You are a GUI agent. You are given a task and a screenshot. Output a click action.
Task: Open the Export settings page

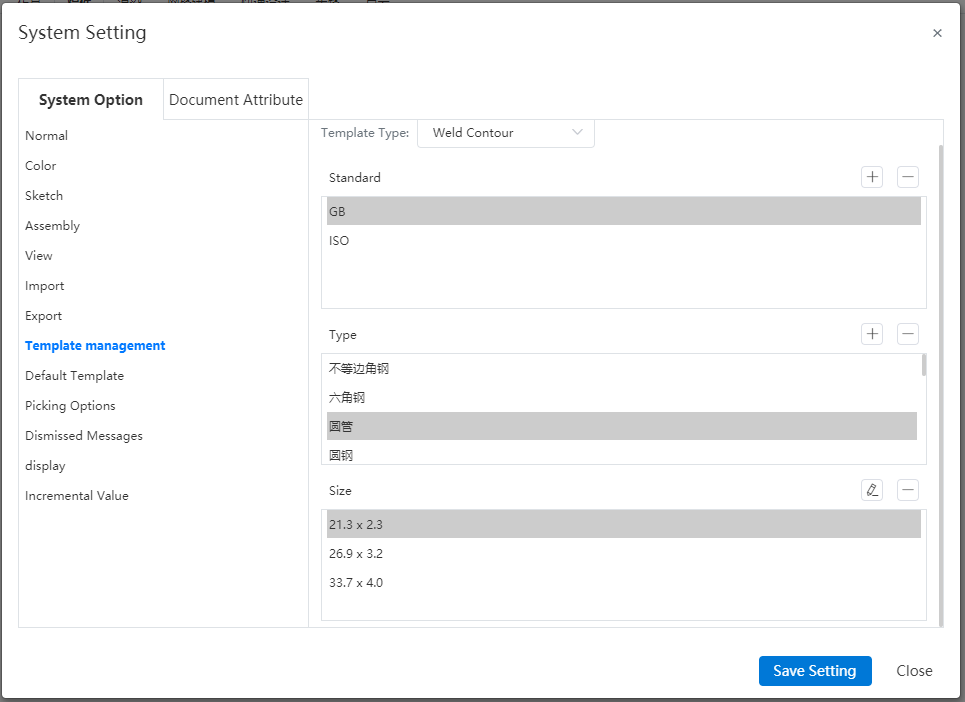tap(43, 316)
